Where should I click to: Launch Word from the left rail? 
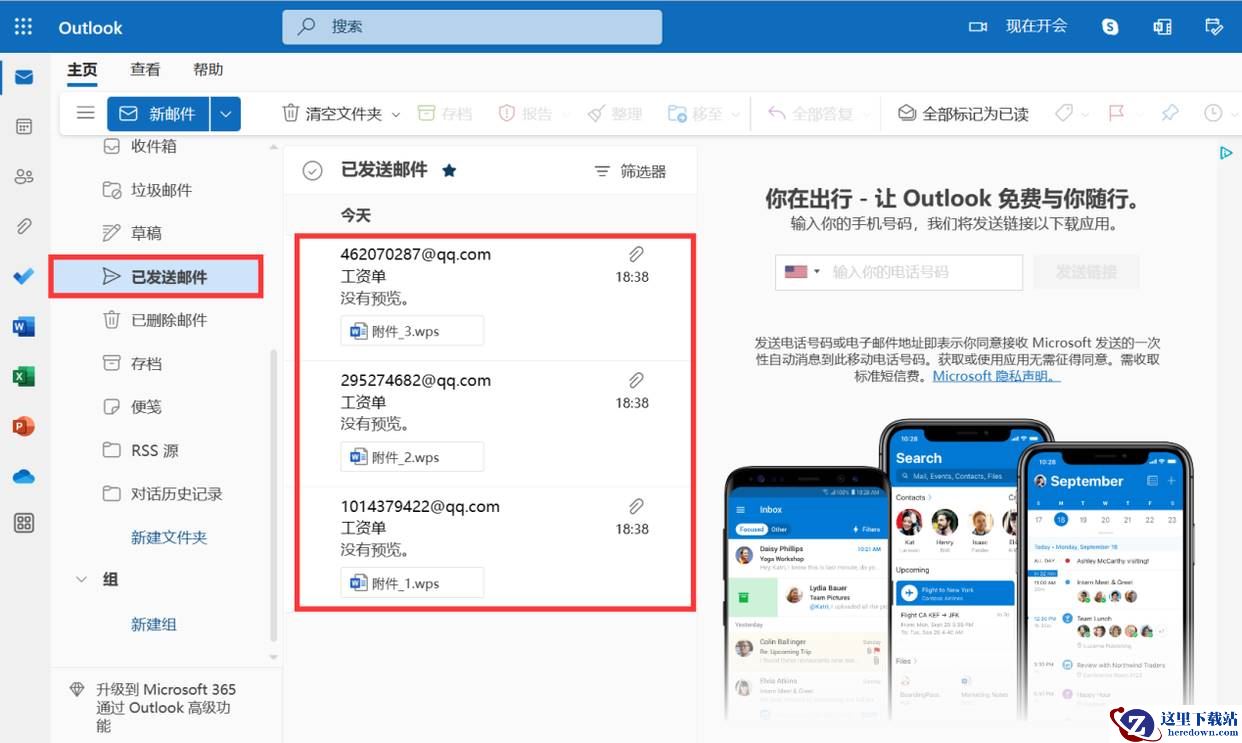(x=24, y=326)
